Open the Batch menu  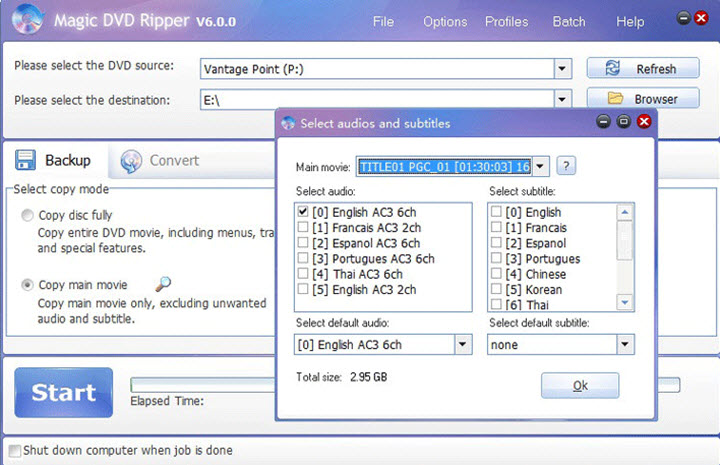[x=569, y=22]
